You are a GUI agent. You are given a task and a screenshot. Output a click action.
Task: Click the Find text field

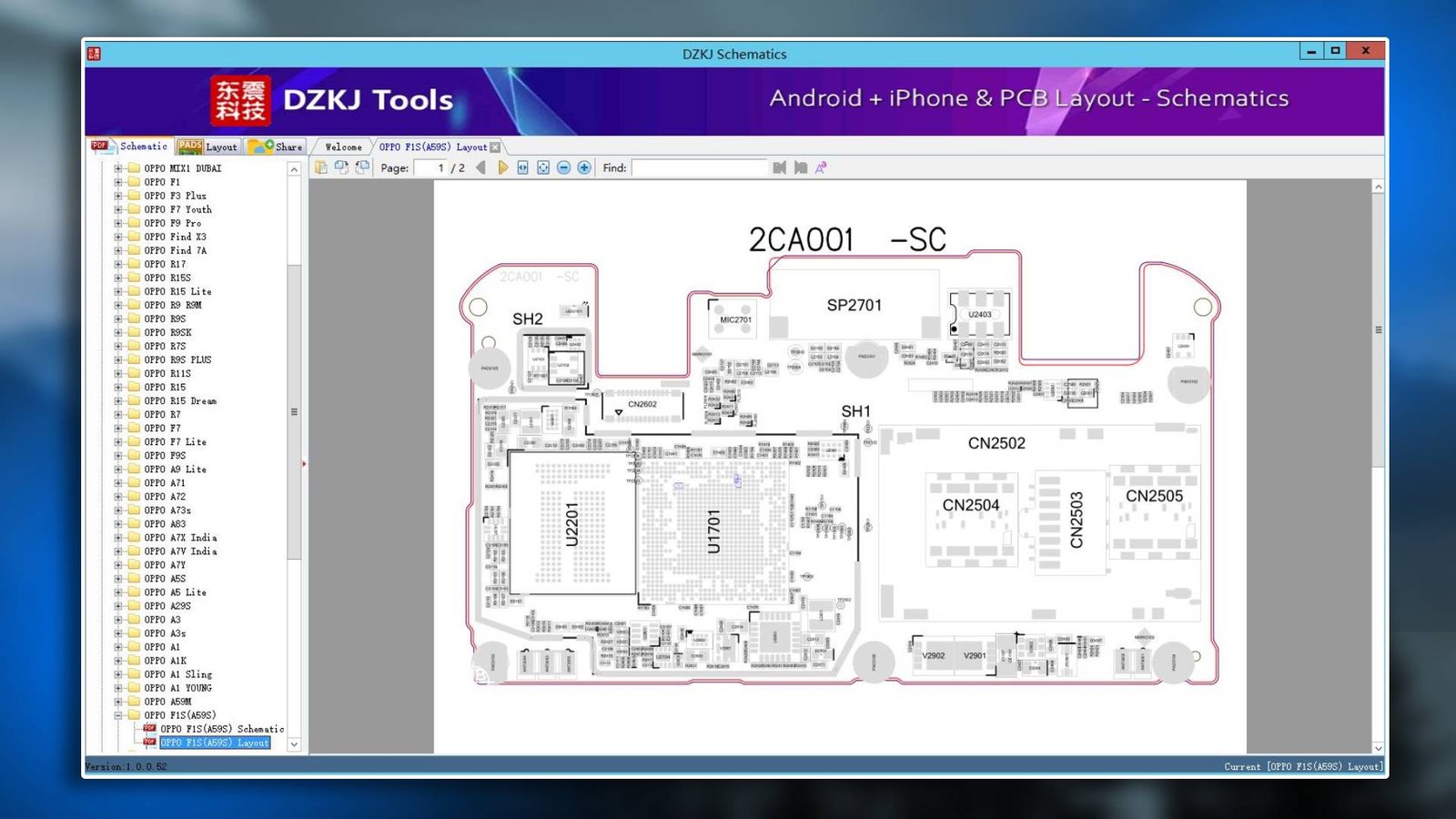coord(699,167)
